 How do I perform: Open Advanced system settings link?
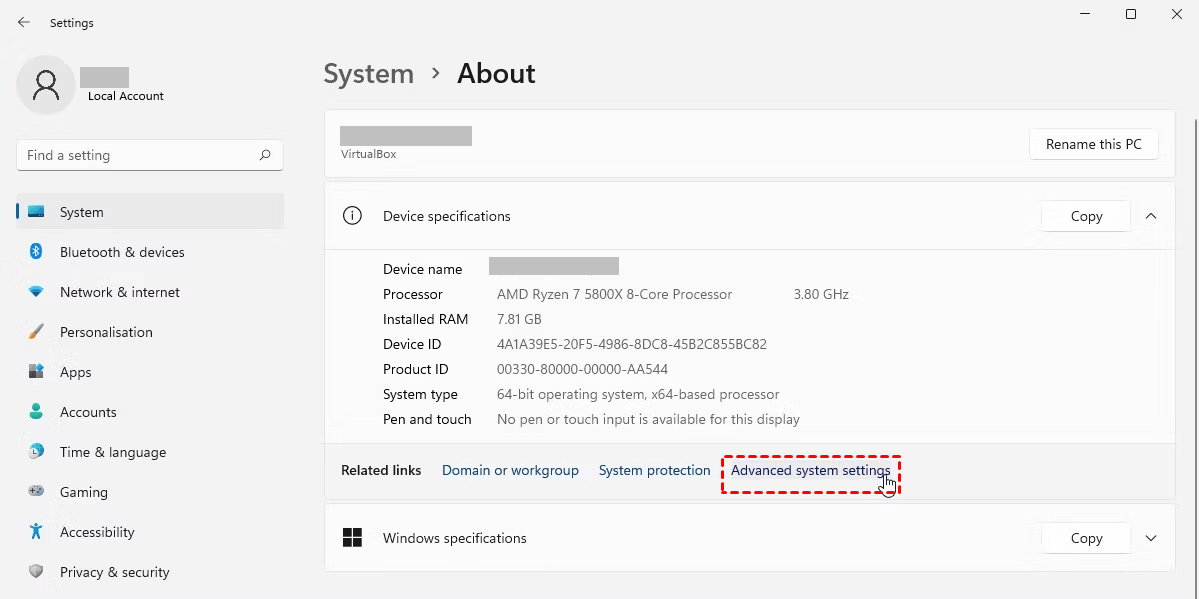click(810, 470)
